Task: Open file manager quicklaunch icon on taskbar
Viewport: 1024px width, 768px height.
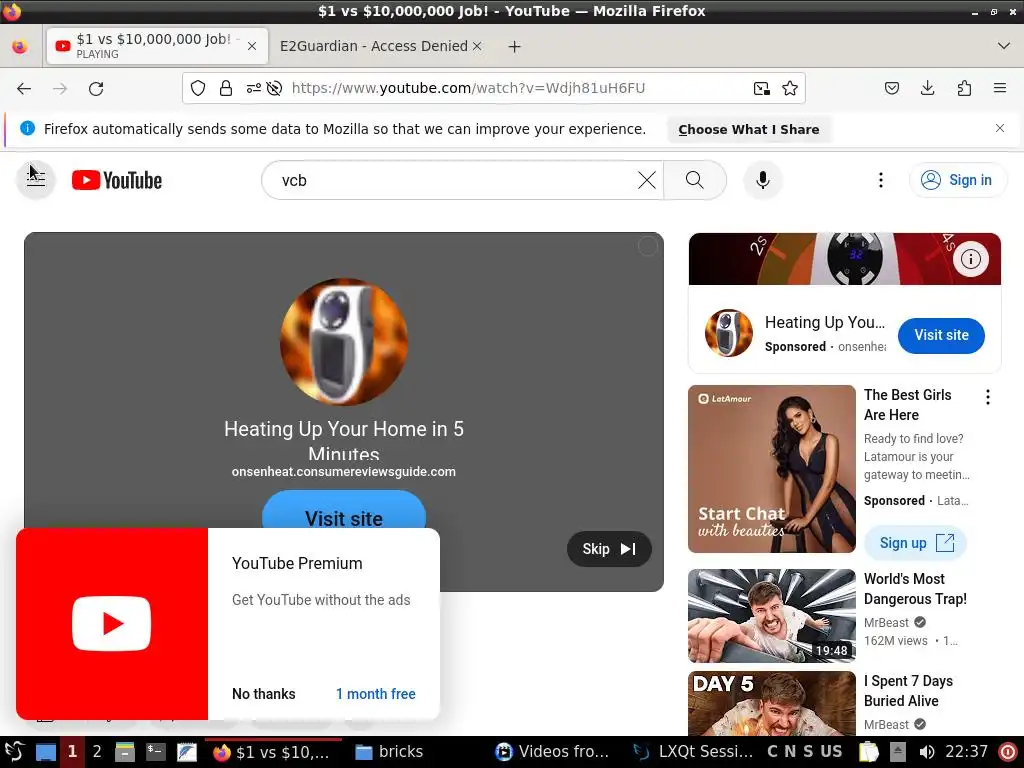Action: click(x=125, y=752)
